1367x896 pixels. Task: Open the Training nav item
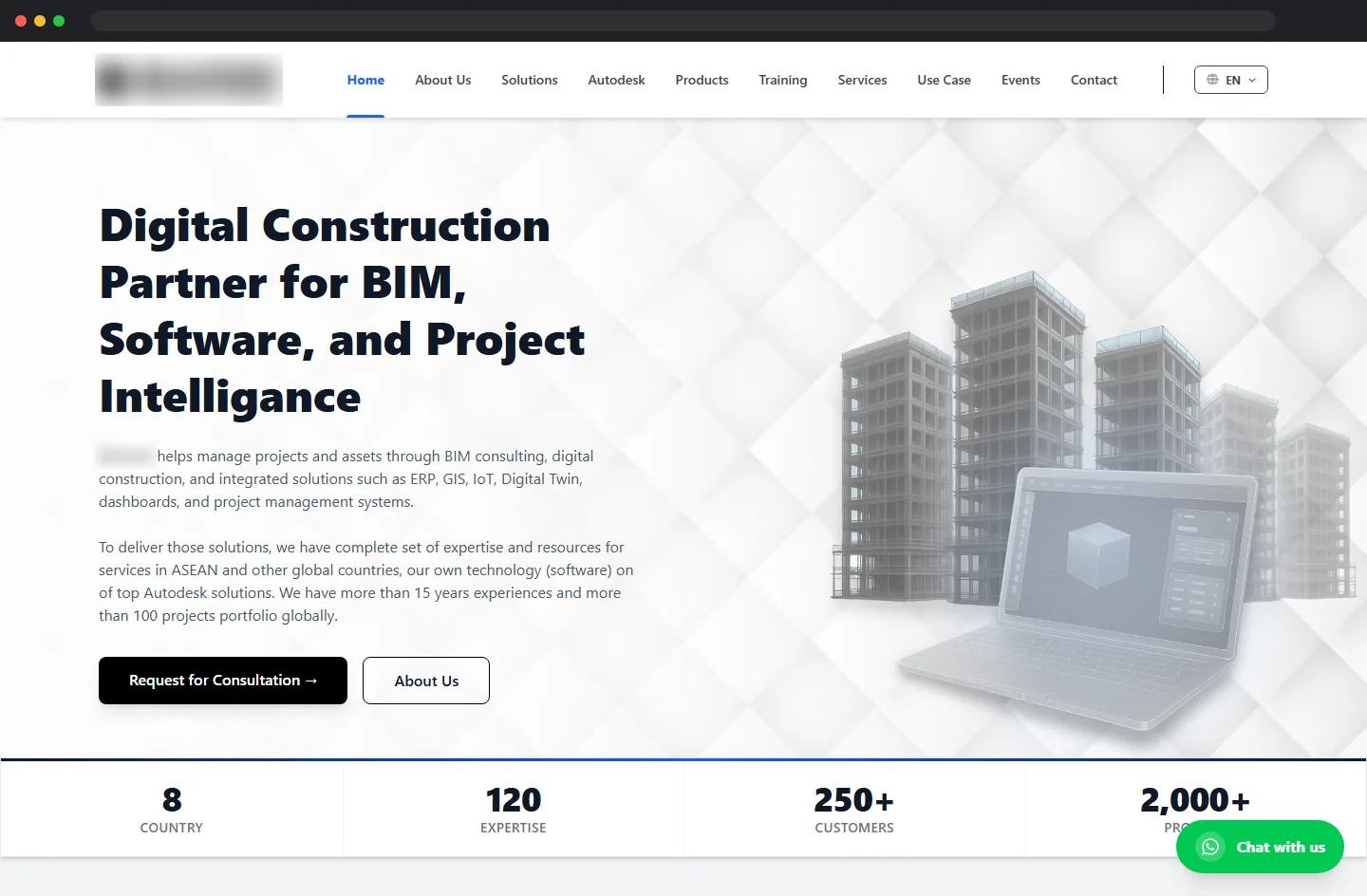[783, 80]
